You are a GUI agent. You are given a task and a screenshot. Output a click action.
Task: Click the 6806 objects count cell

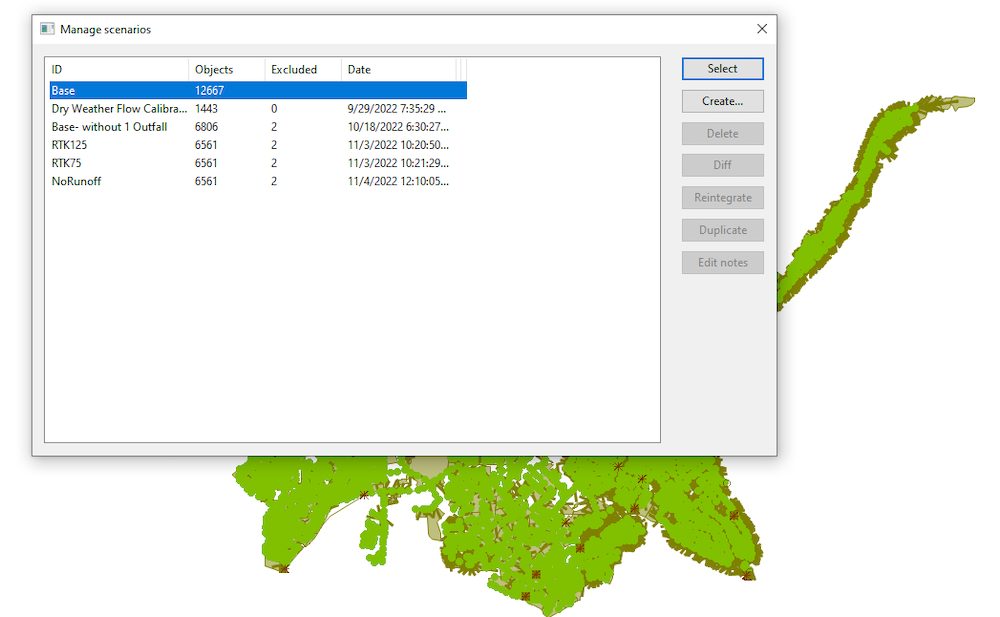click(206, 127)
